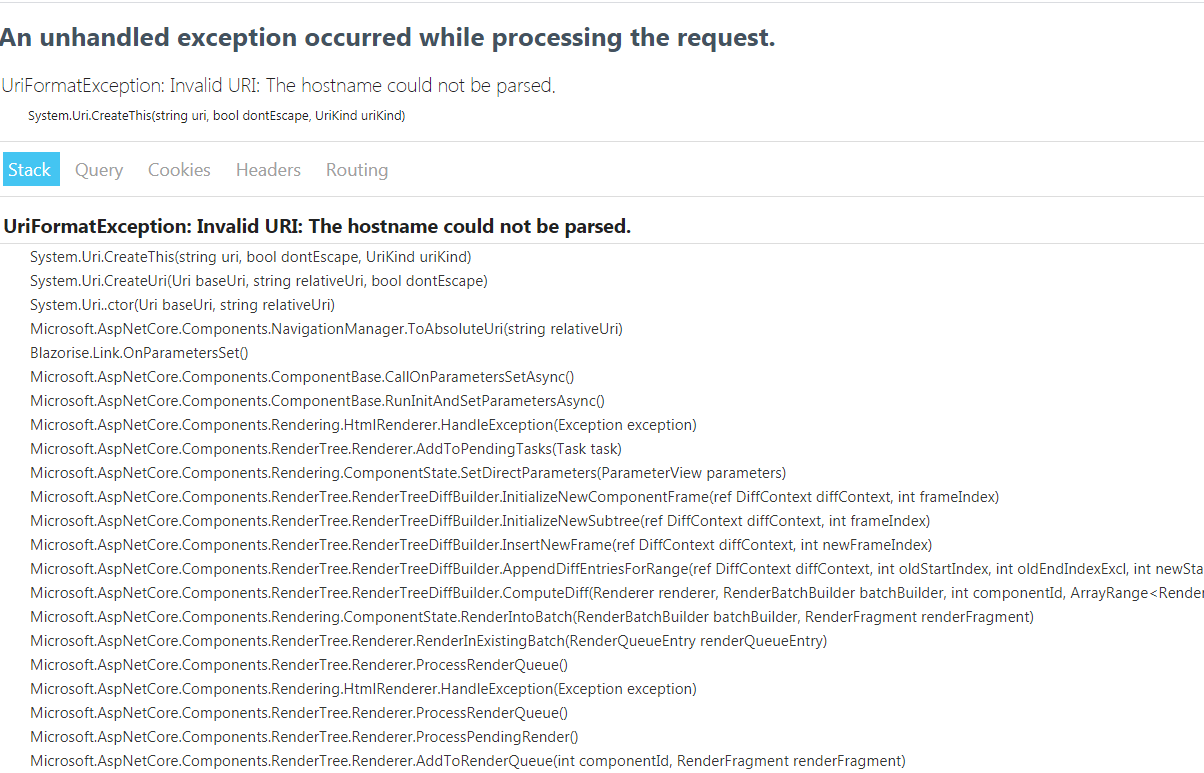Expand the Blazorise.Link.OnParametersSet frame
This screenshot has height=773, width=1204.
tap(139, 352)
